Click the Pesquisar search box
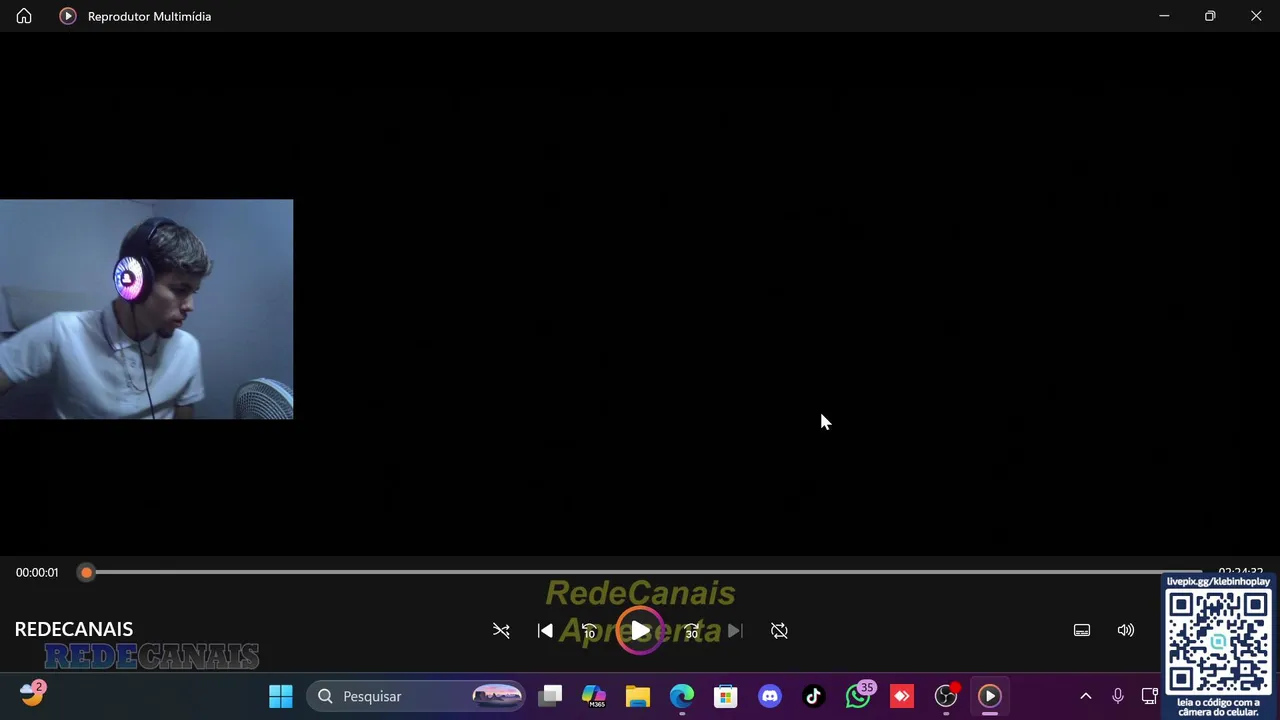Viewport: 1280px width, 720px height. 416,696
